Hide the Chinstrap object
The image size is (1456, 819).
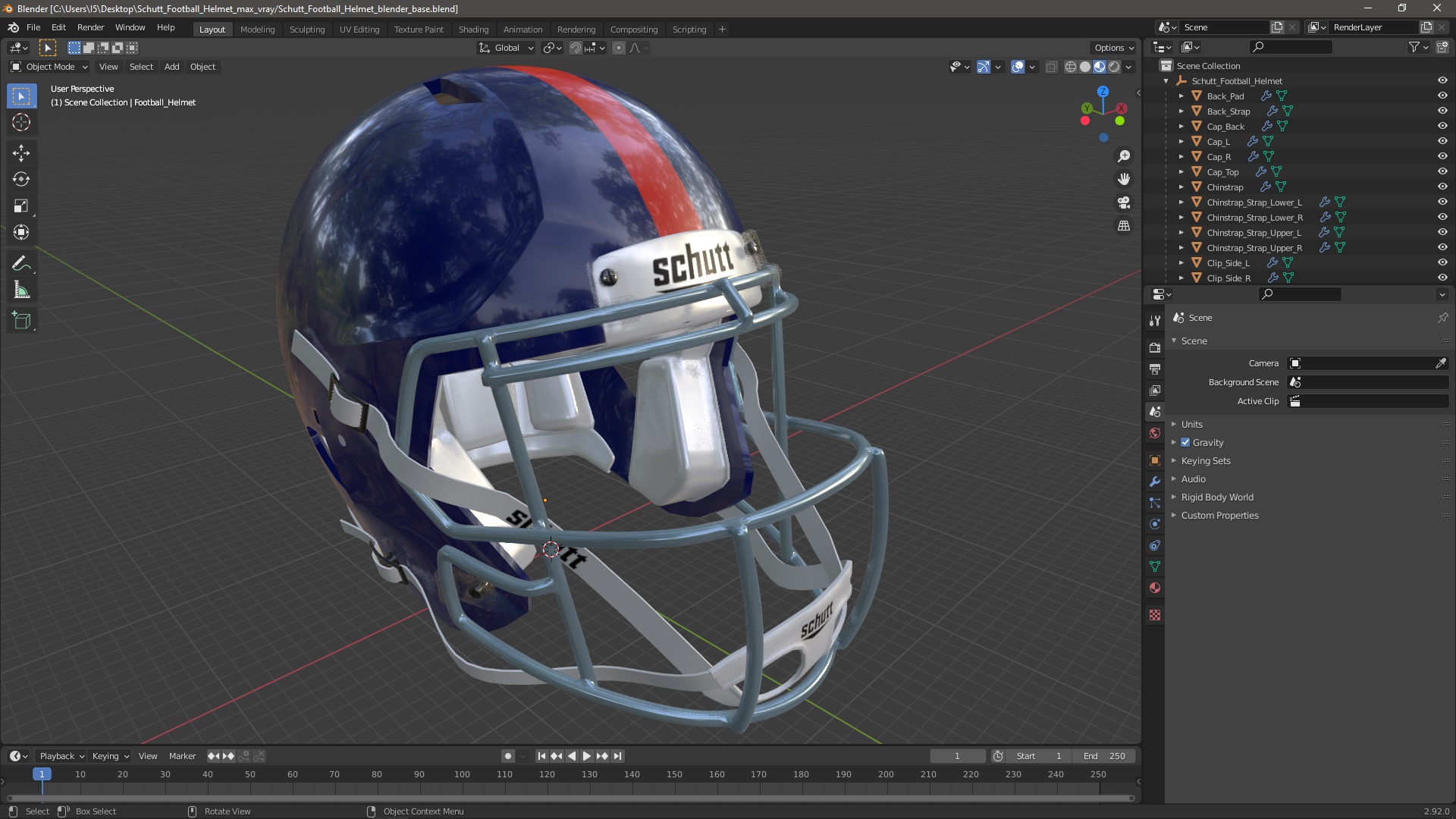[1442, 187]
